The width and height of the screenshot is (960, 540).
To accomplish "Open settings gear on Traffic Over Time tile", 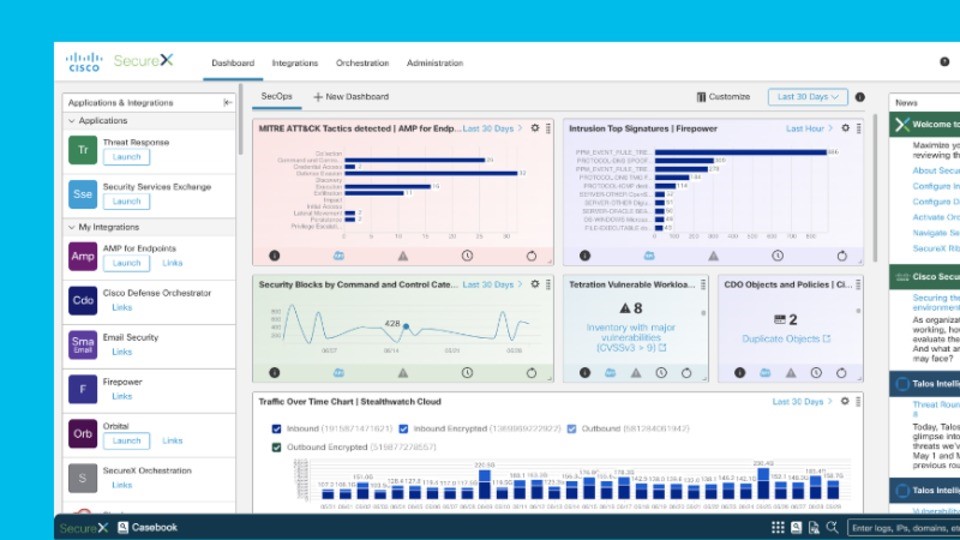I will tap(845, 401).
